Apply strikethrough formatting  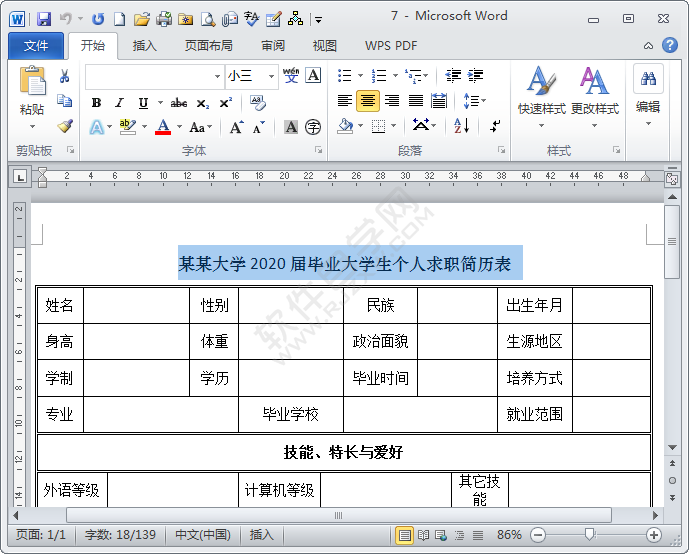tap(179, 103)
